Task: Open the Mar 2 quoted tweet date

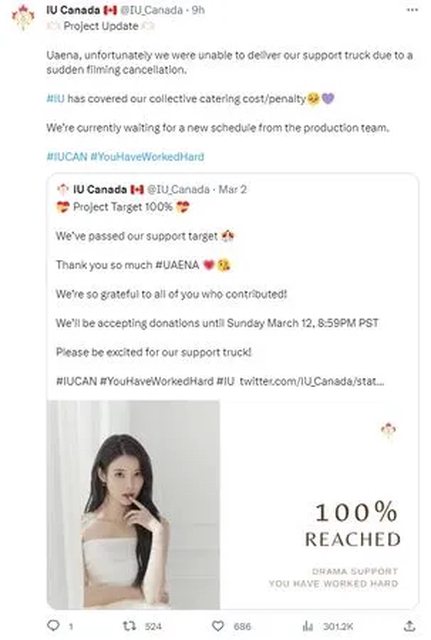Action: coord(233,189)
